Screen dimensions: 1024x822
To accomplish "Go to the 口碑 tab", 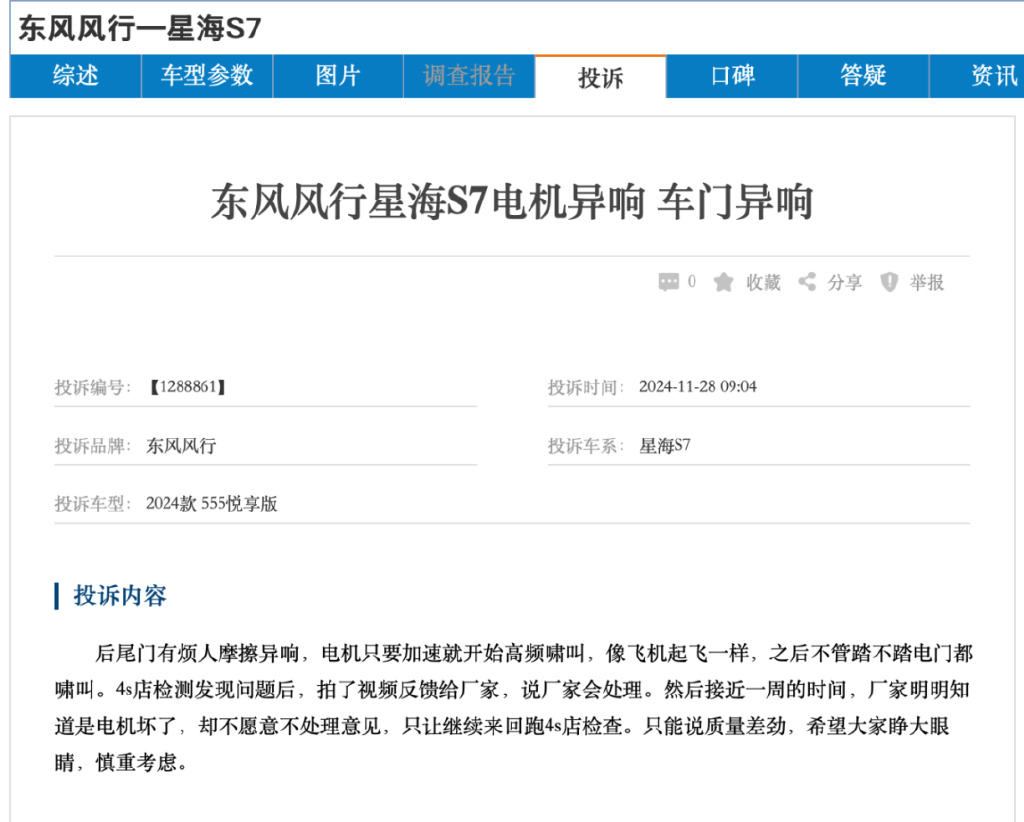I will point(733,76).
